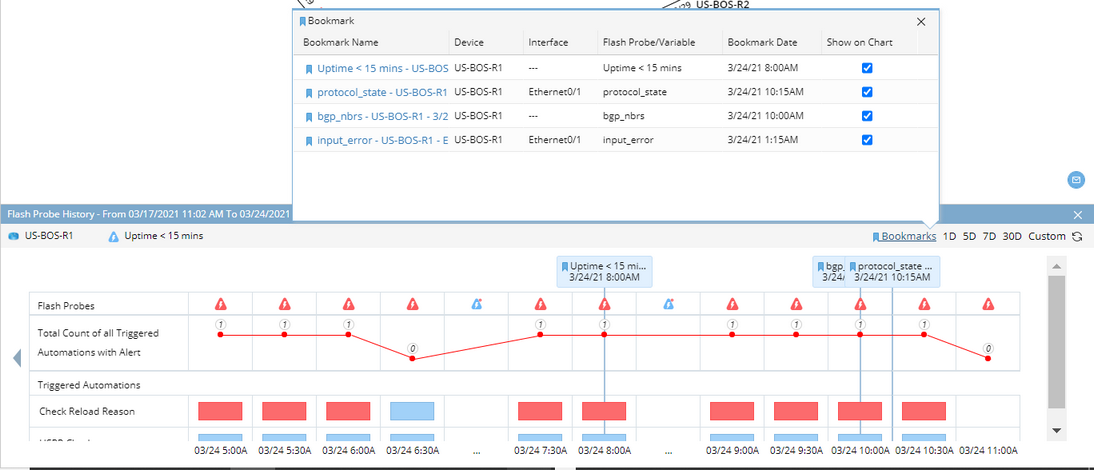The width and height of the screenshot is (1094, 470).
Task: Click the blue mail icon at right edge
Action: point(1076,180)
